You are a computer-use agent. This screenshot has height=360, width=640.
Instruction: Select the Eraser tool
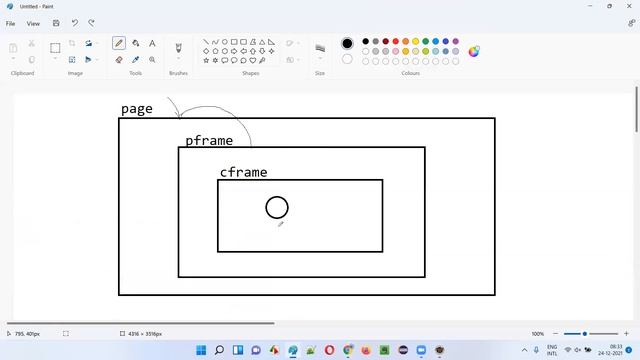pyautogui.click(x=119, y=60)
